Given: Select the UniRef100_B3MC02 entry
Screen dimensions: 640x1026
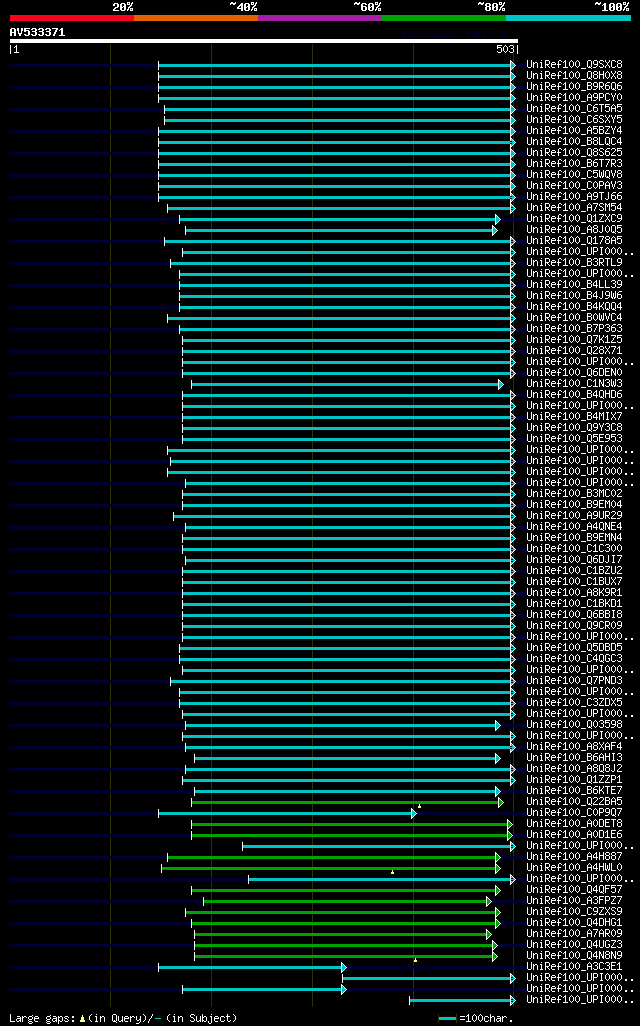Looking at the screenshot, I should 575,494.
